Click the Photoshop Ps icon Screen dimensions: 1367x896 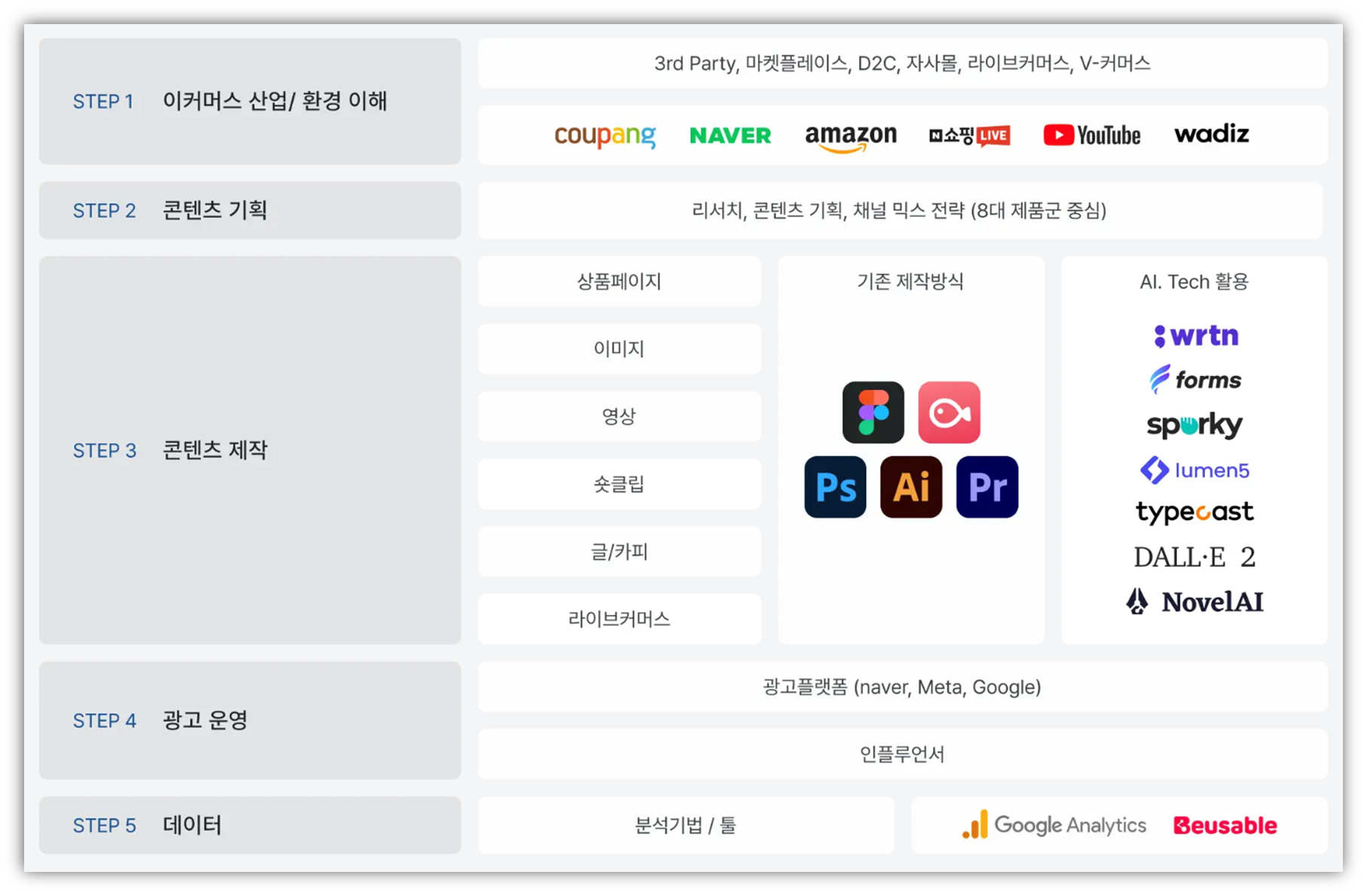[835, 487]
